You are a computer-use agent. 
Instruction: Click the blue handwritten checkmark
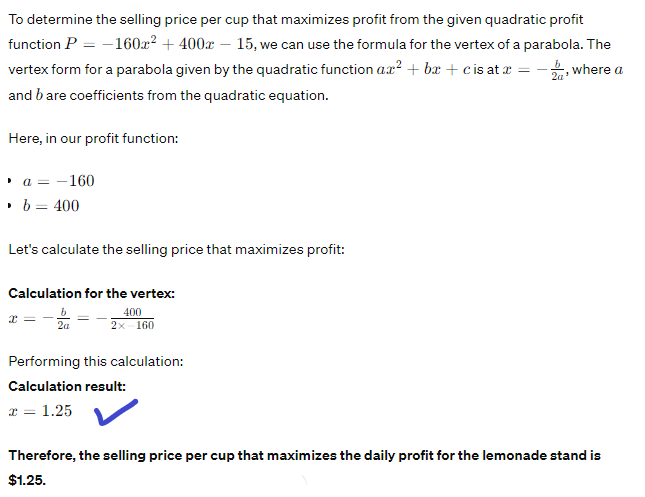[x=115, y=411]
